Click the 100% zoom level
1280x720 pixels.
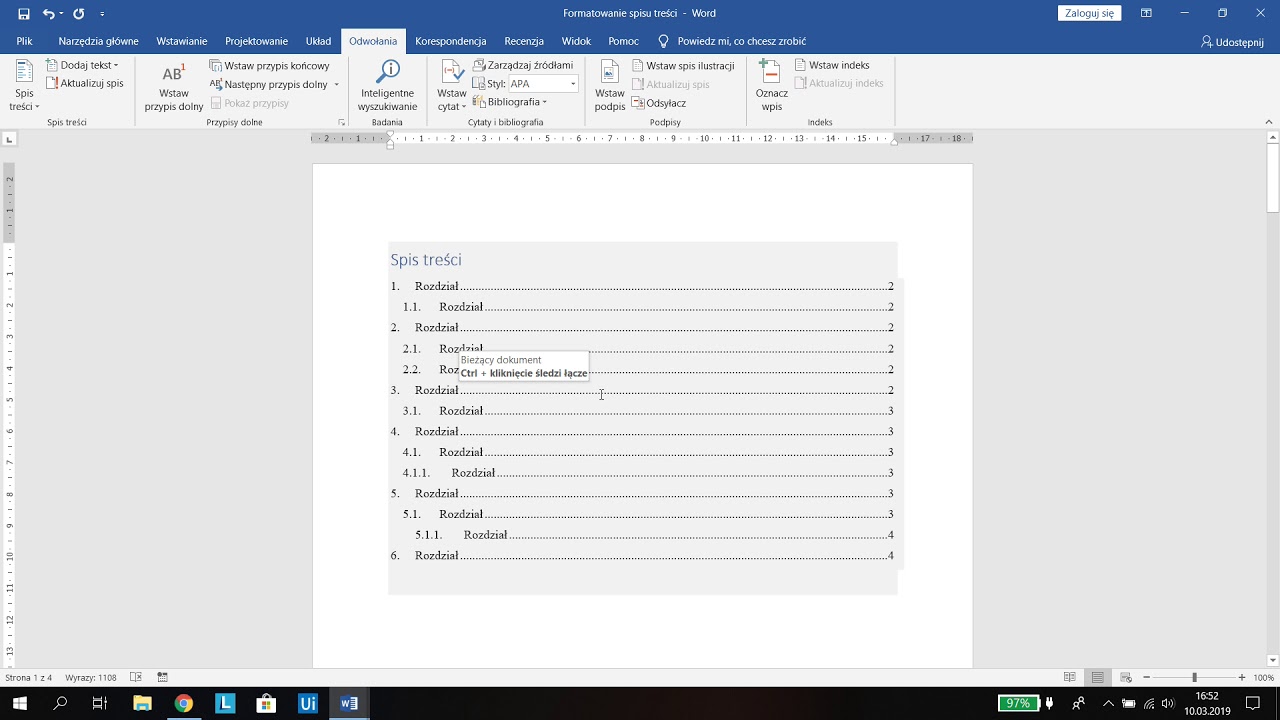[x=1264, y=678]
